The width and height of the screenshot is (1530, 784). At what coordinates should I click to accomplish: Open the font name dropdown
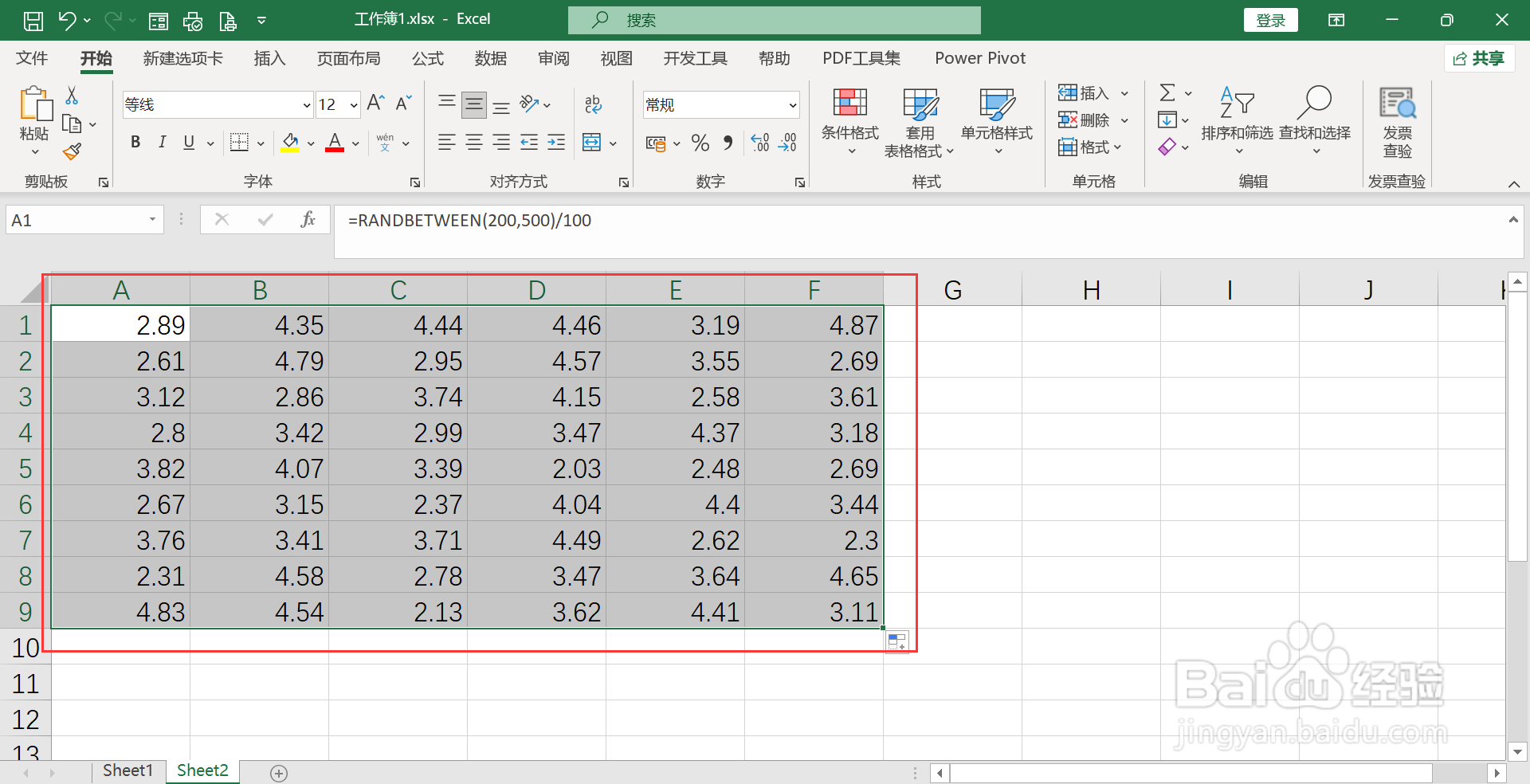[306, 105]
